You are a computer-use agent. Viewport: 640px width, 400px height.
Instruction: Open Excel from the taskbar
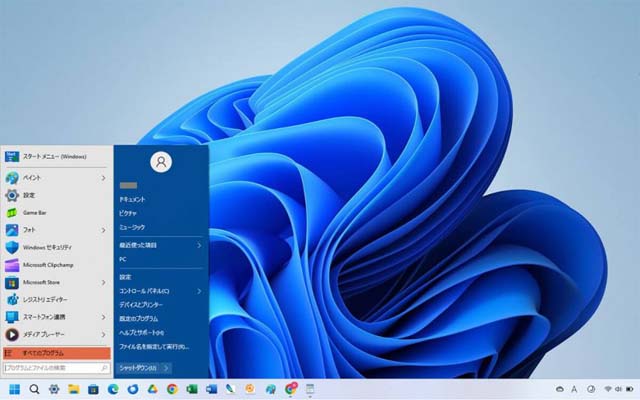coord(192,389)
